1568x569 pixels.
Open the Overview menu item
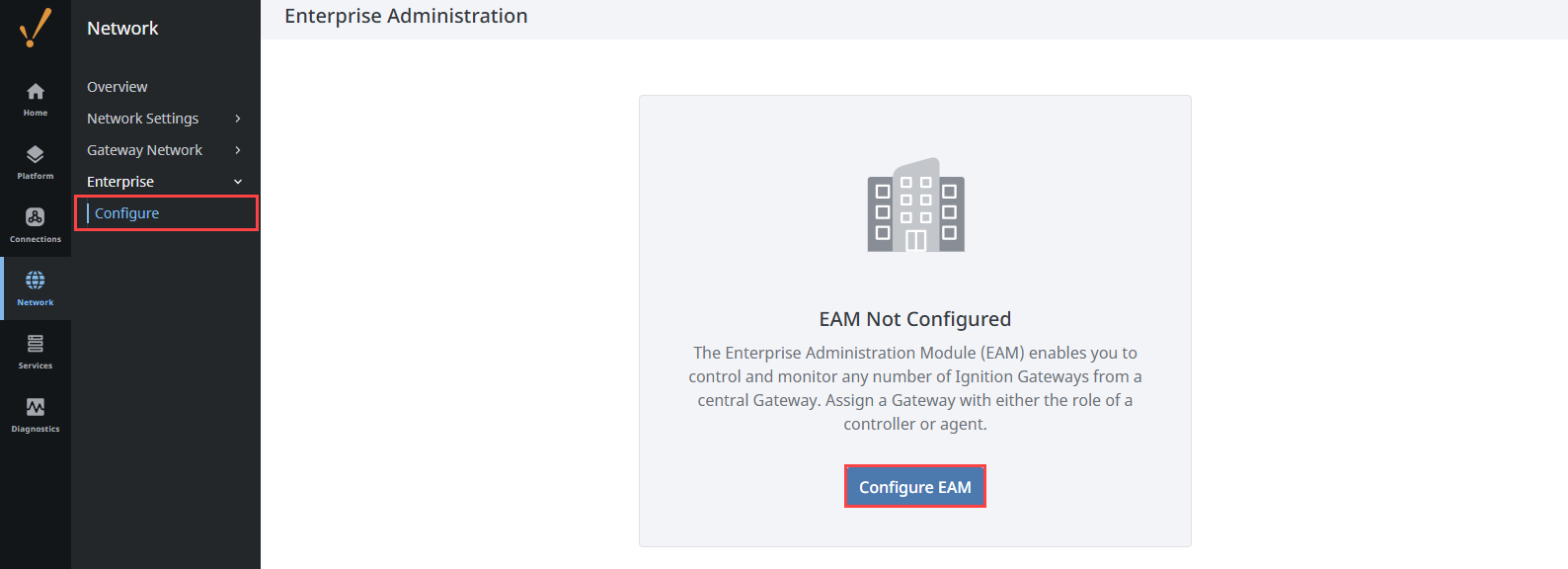(118, 87)
